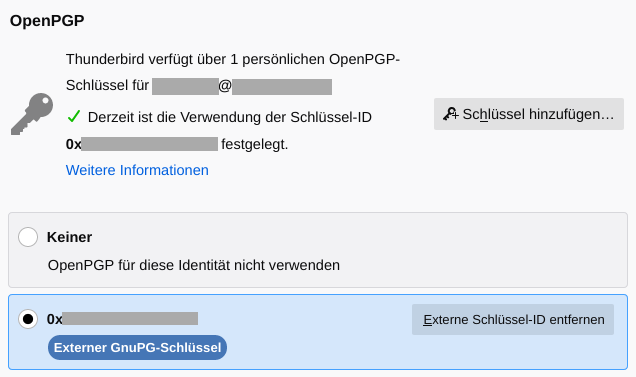The height and width of the screenshot is (377, 636).
Task: Click 'Thunderbird verfügt über 1 persönlichen OpenPGP-' line
Action: coord(233,59)
